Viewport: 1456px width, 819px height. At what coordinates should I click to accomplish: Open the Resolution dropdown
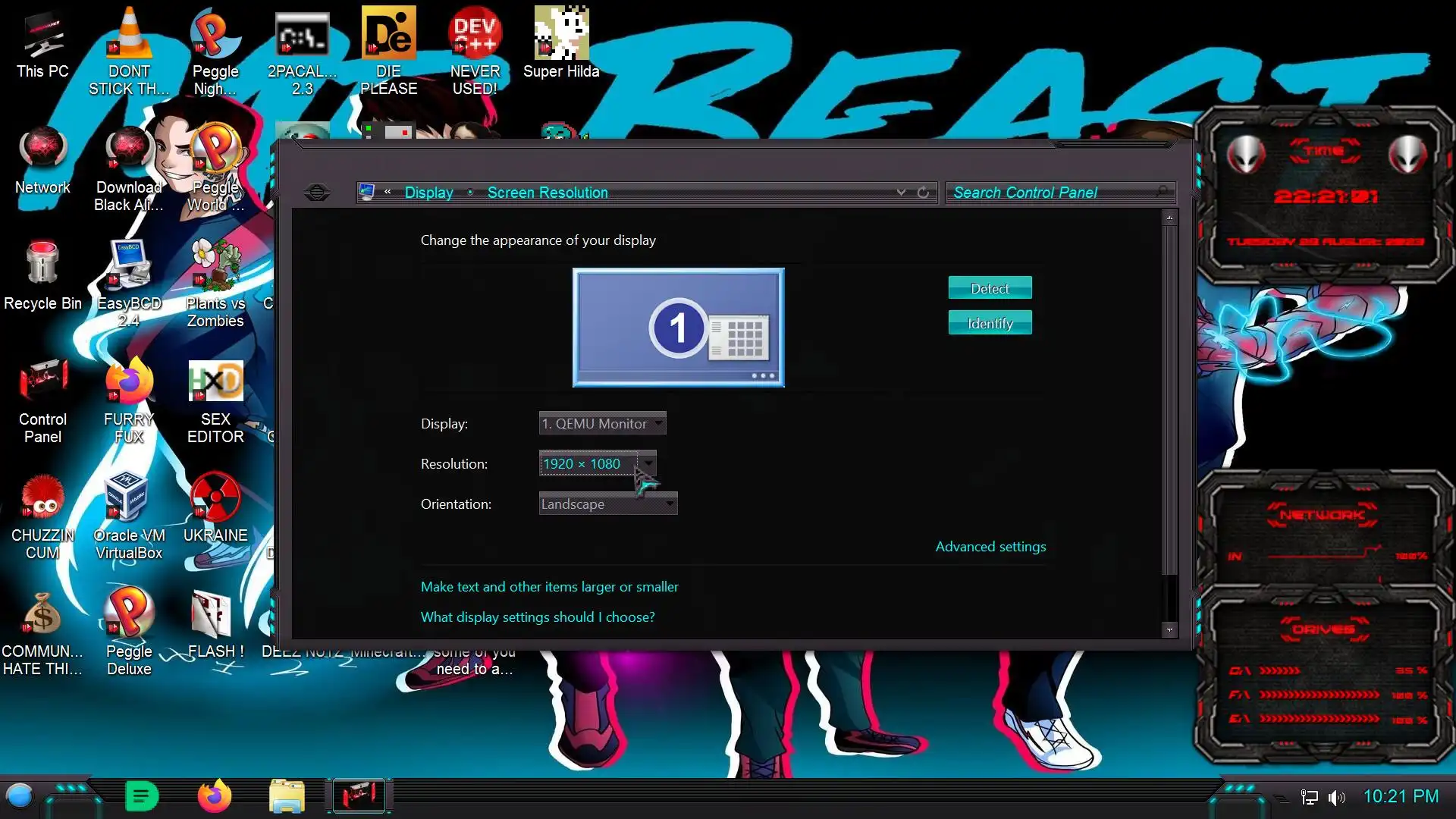597,463
